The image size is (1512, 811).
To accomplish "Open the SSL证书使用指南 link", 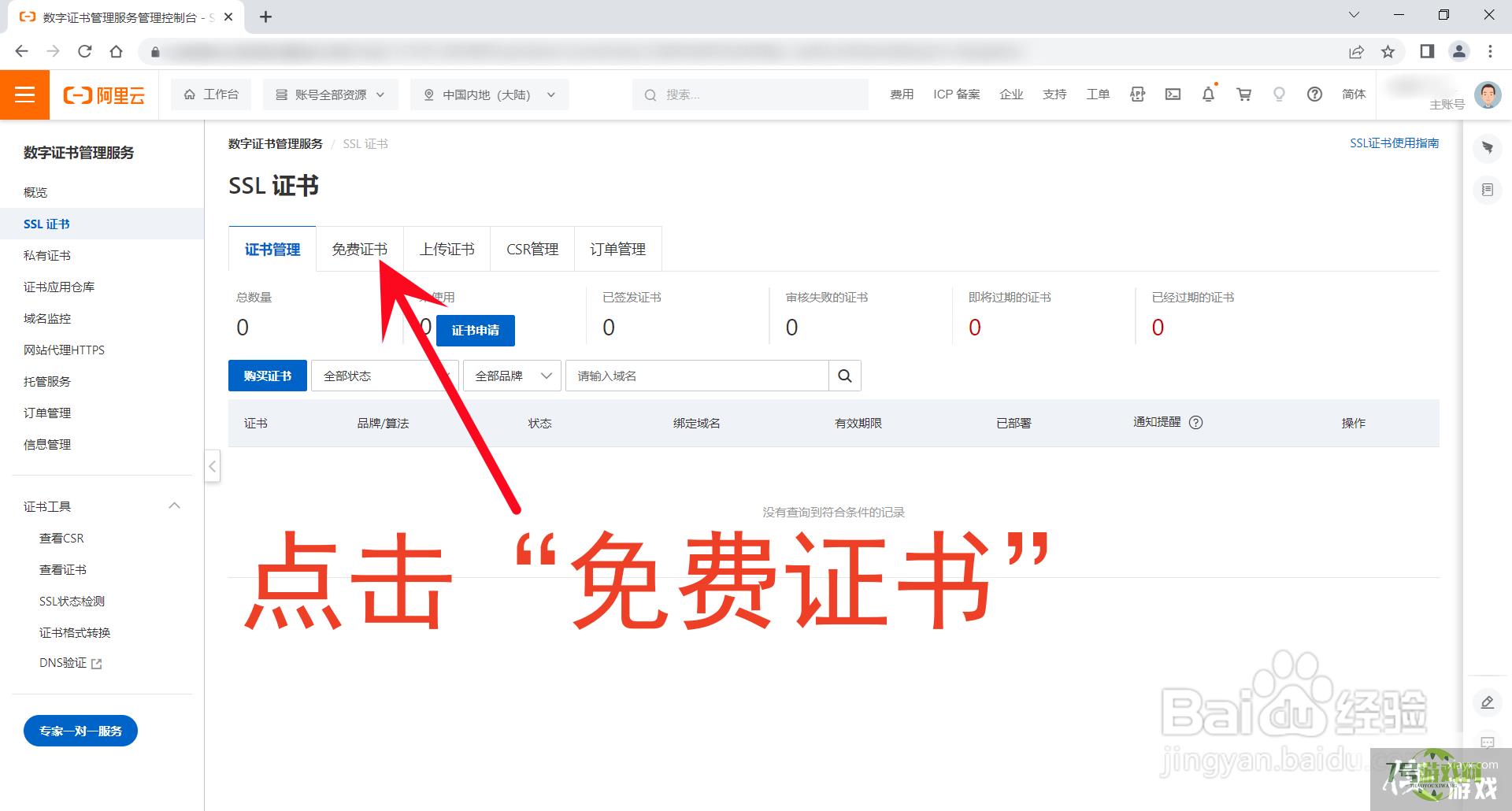I will 1394,143.
